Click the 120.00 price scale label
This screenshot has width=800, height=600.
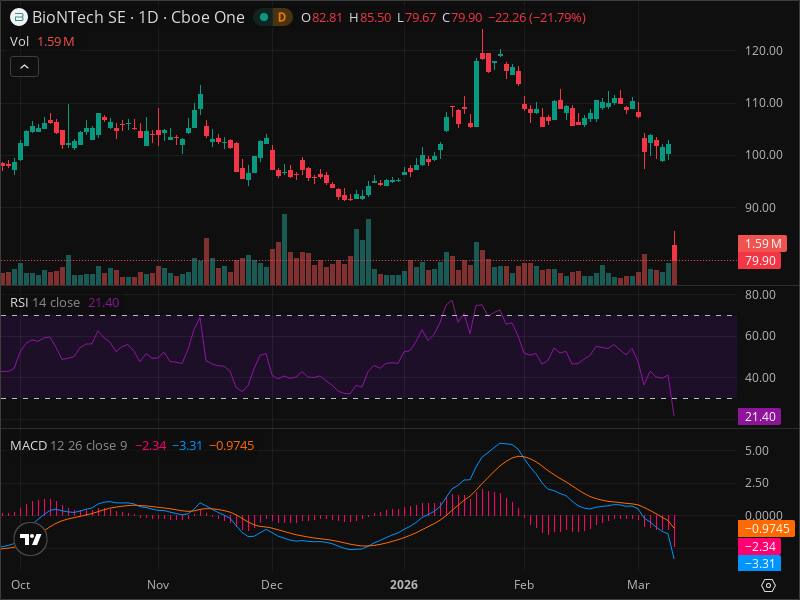pos(763,51)
